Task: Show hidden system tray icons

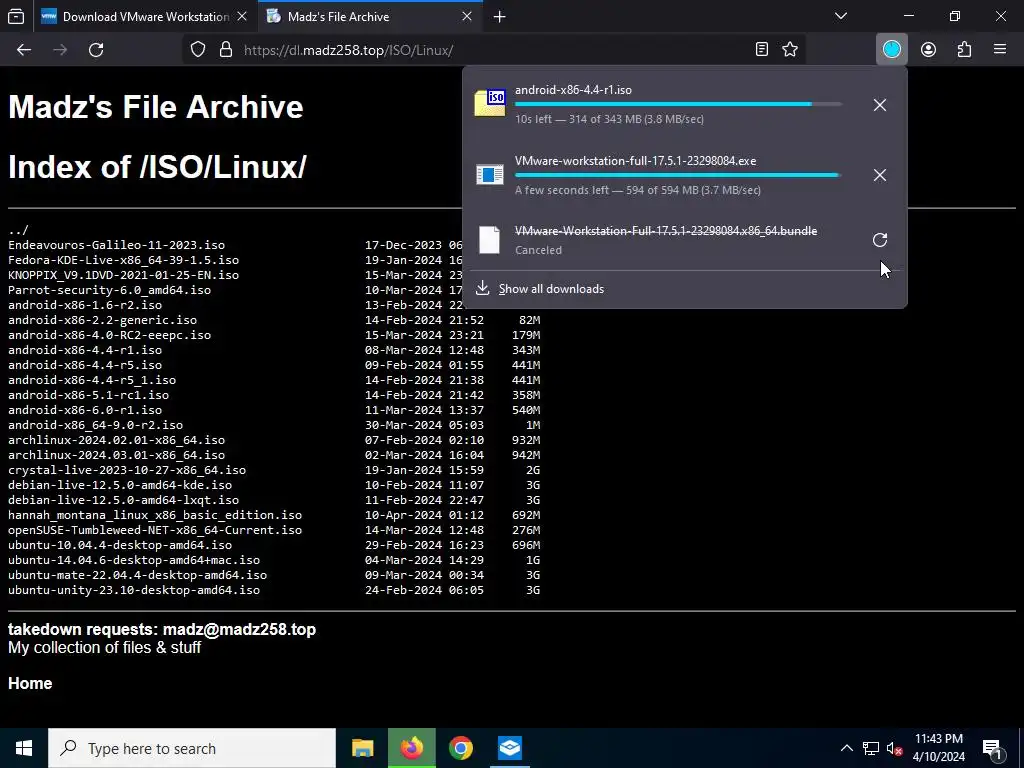Action: 846,748
